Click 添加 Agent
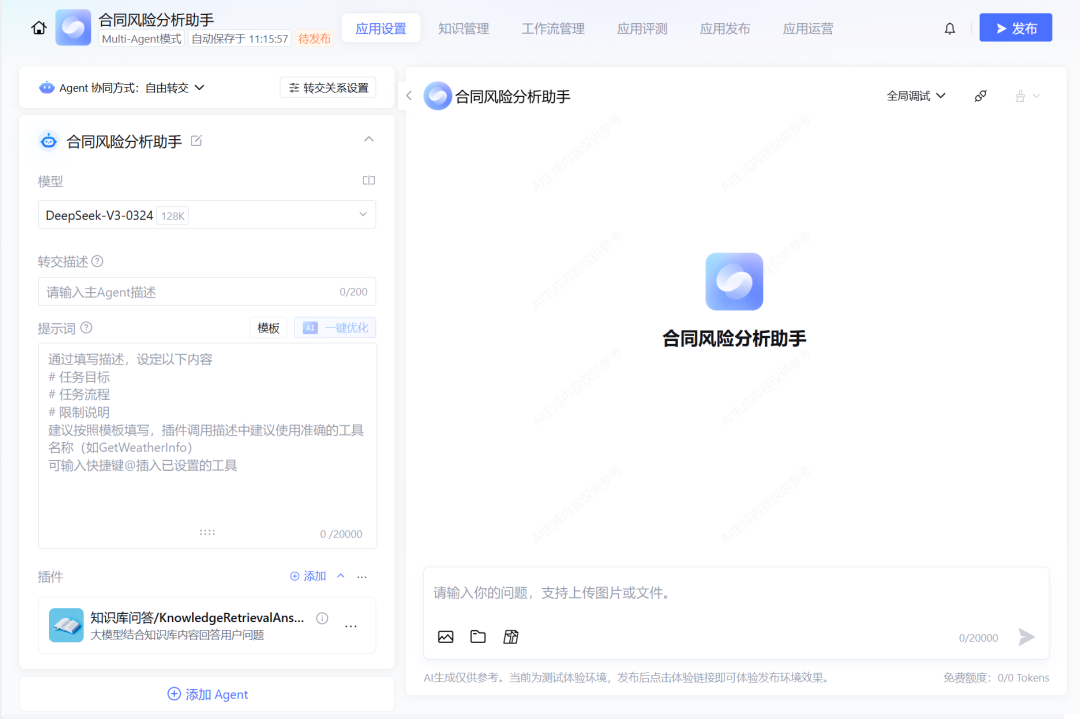 click(x=207, y=694)
